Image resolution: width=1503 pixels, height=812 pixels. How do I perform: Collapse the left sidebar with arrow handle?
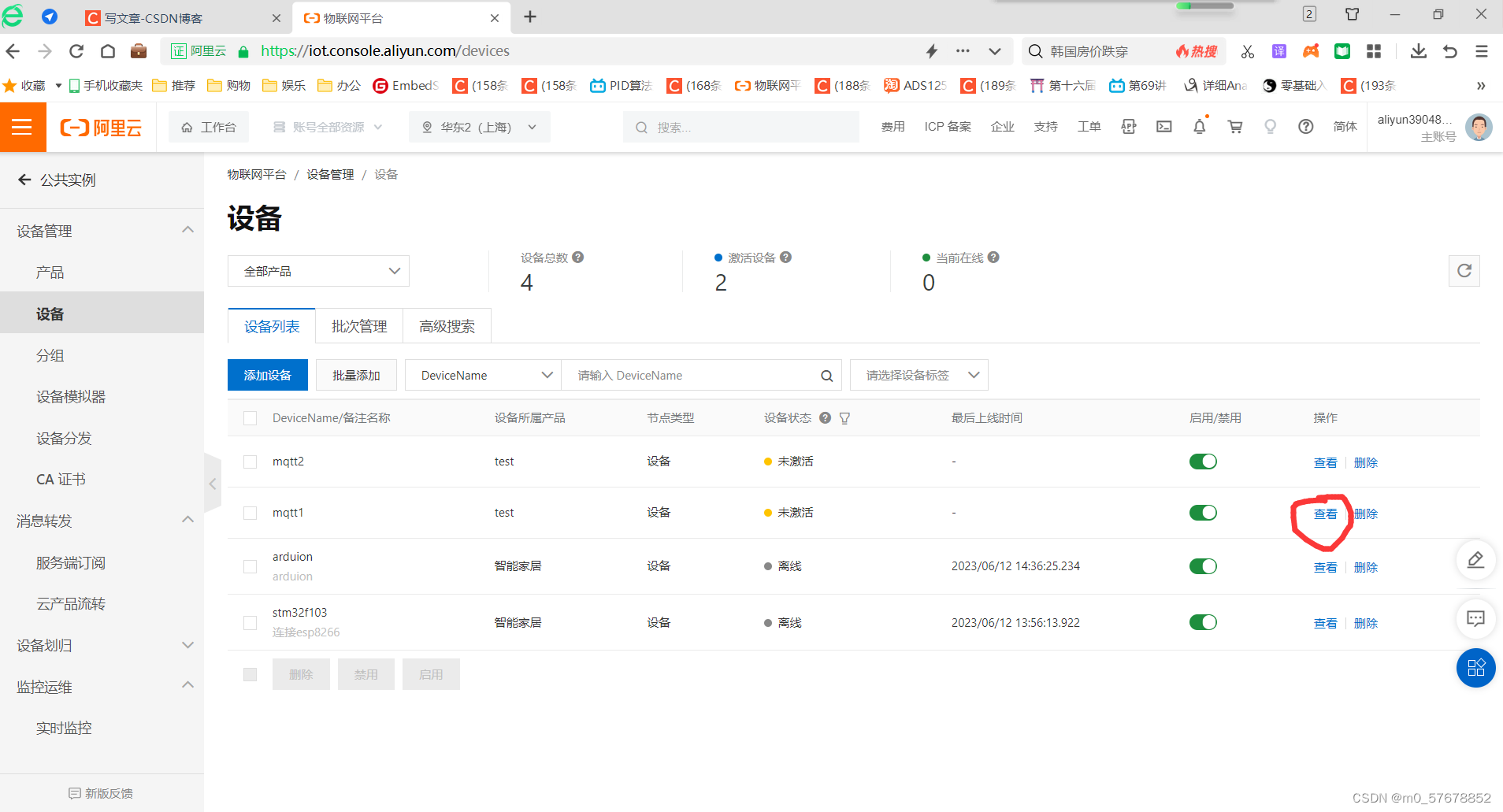coord(212,484)
